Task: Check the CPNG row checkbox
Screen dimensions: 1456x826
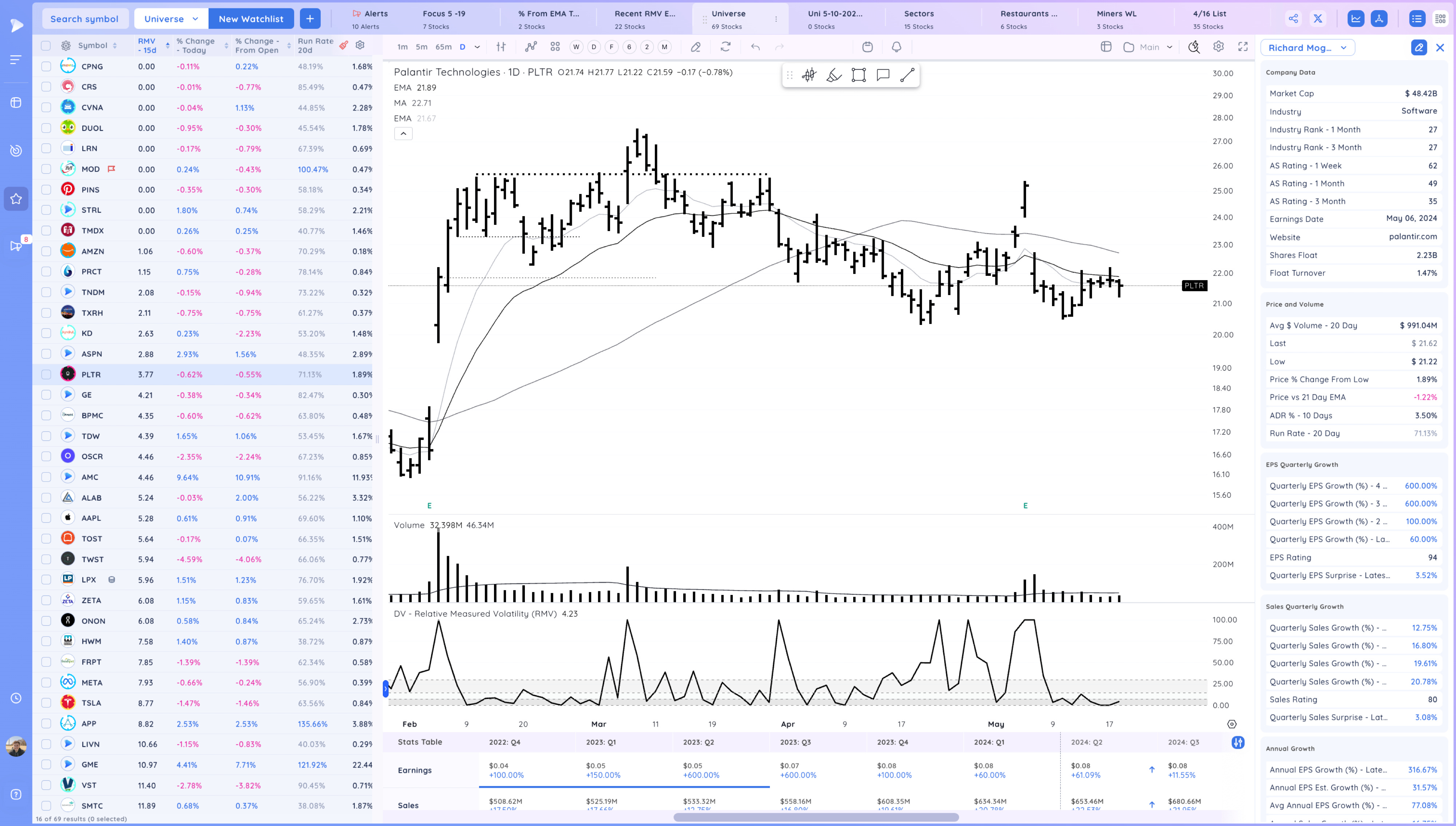Action: tap(46, 66)
